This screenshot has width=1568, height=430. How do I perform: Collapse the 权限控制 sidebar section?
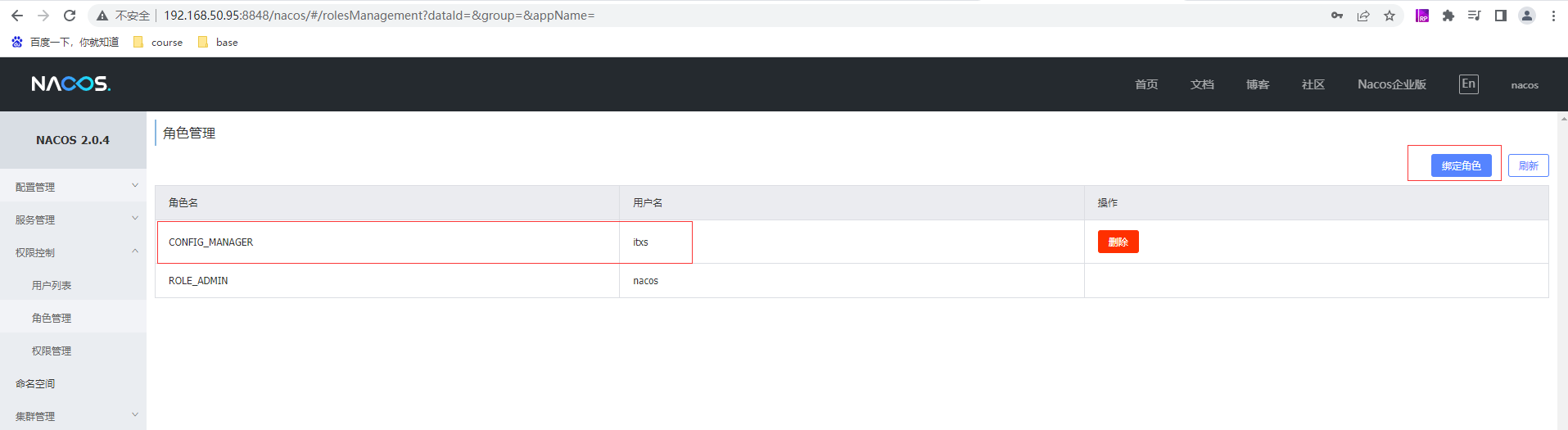(x=73, y=252)
